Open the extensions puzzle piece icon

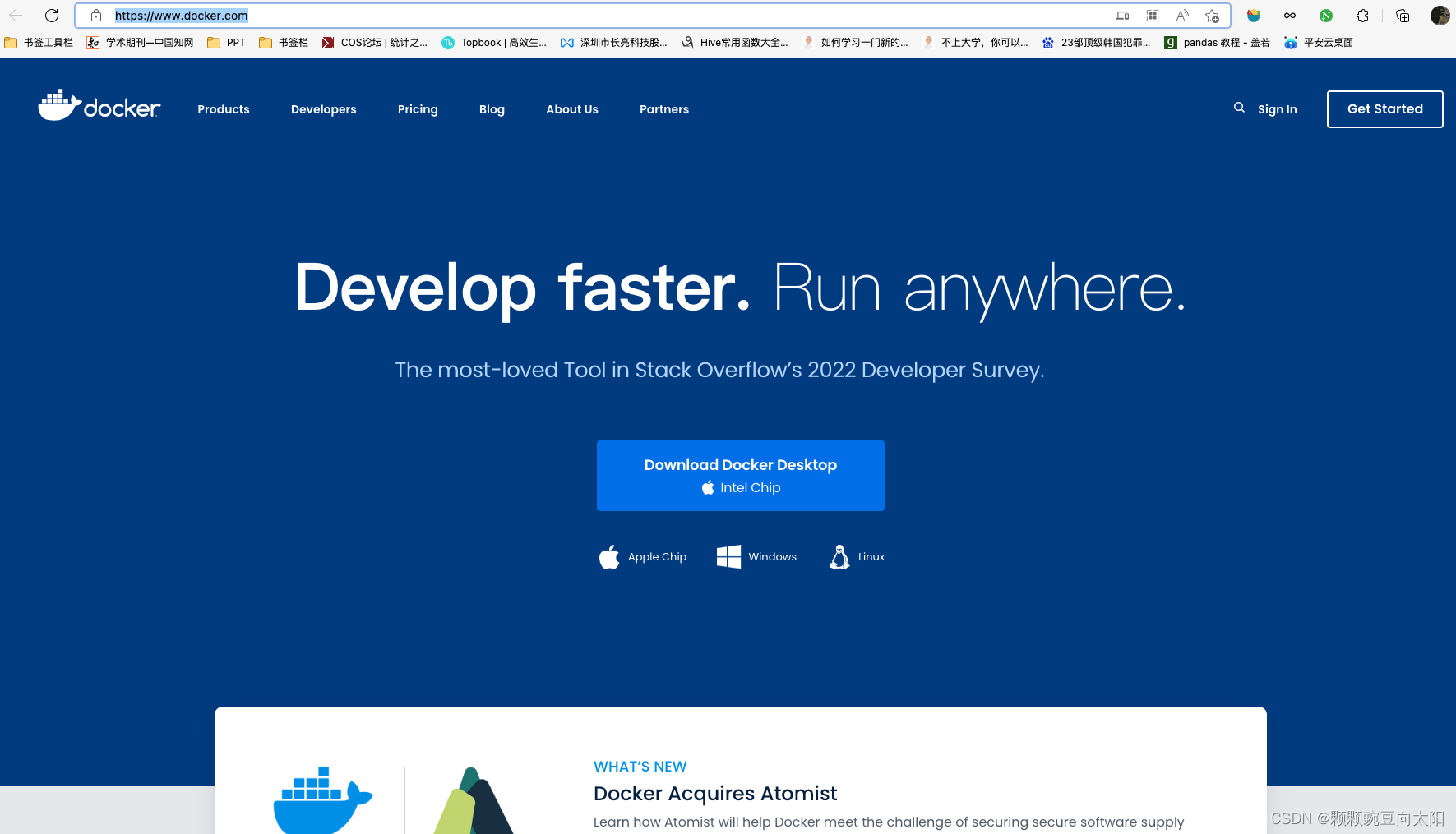1362,16
